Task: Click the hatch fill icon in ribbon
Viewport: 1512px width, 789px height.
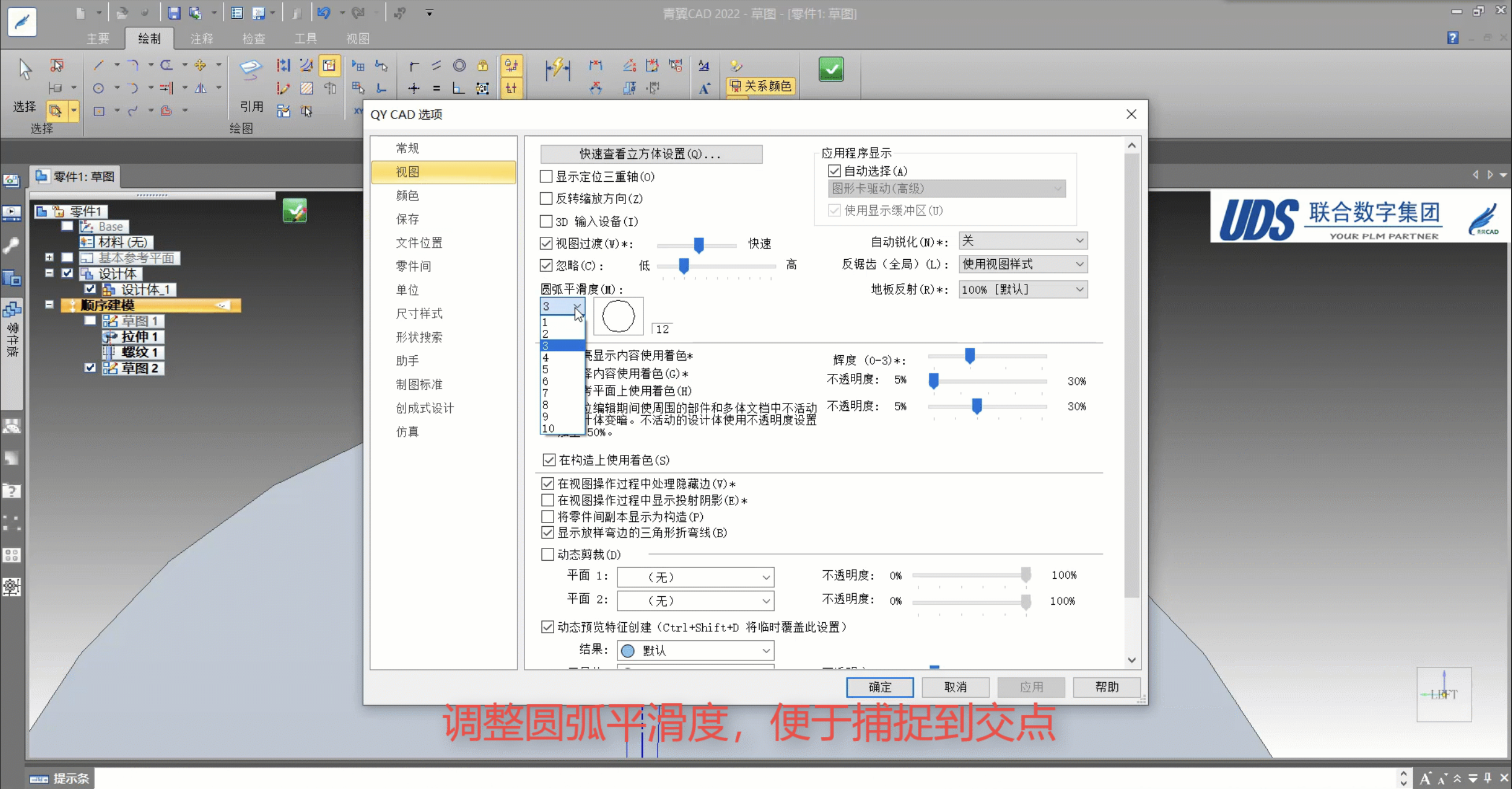Action: pyautogui.click(x=307, y=88)
